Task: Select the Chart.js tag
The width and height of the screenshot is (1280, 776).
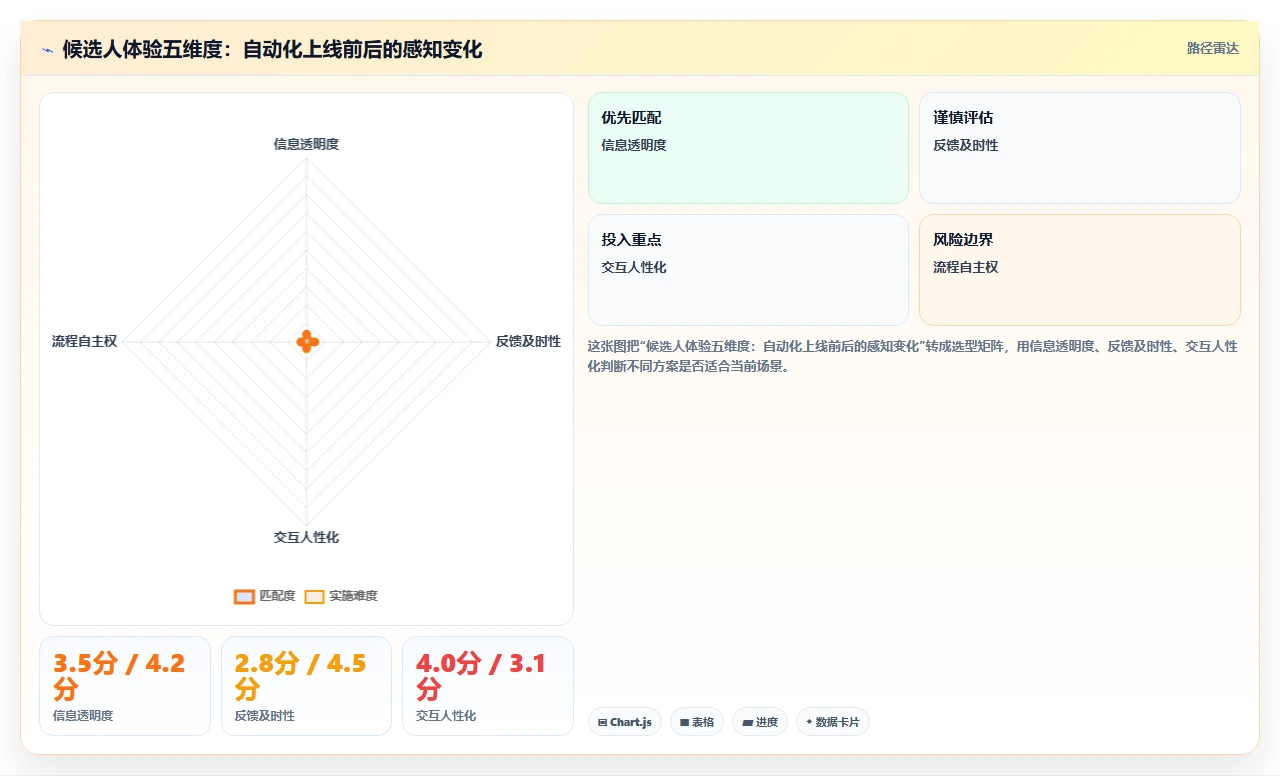Action: pyautogui.click(x=625, y=722)
